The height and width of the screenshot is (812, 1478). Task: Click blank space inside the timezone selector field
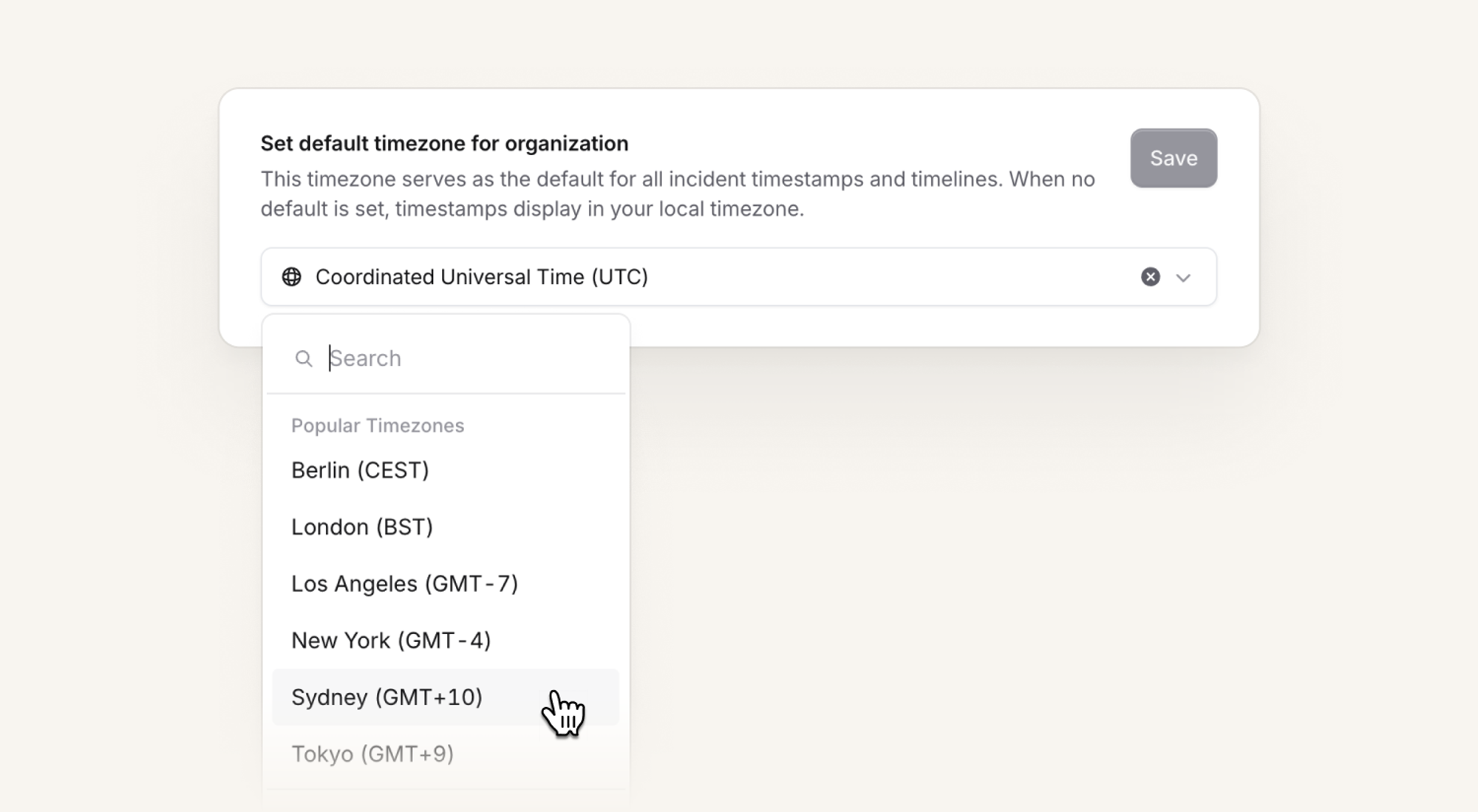pos(887,277)
